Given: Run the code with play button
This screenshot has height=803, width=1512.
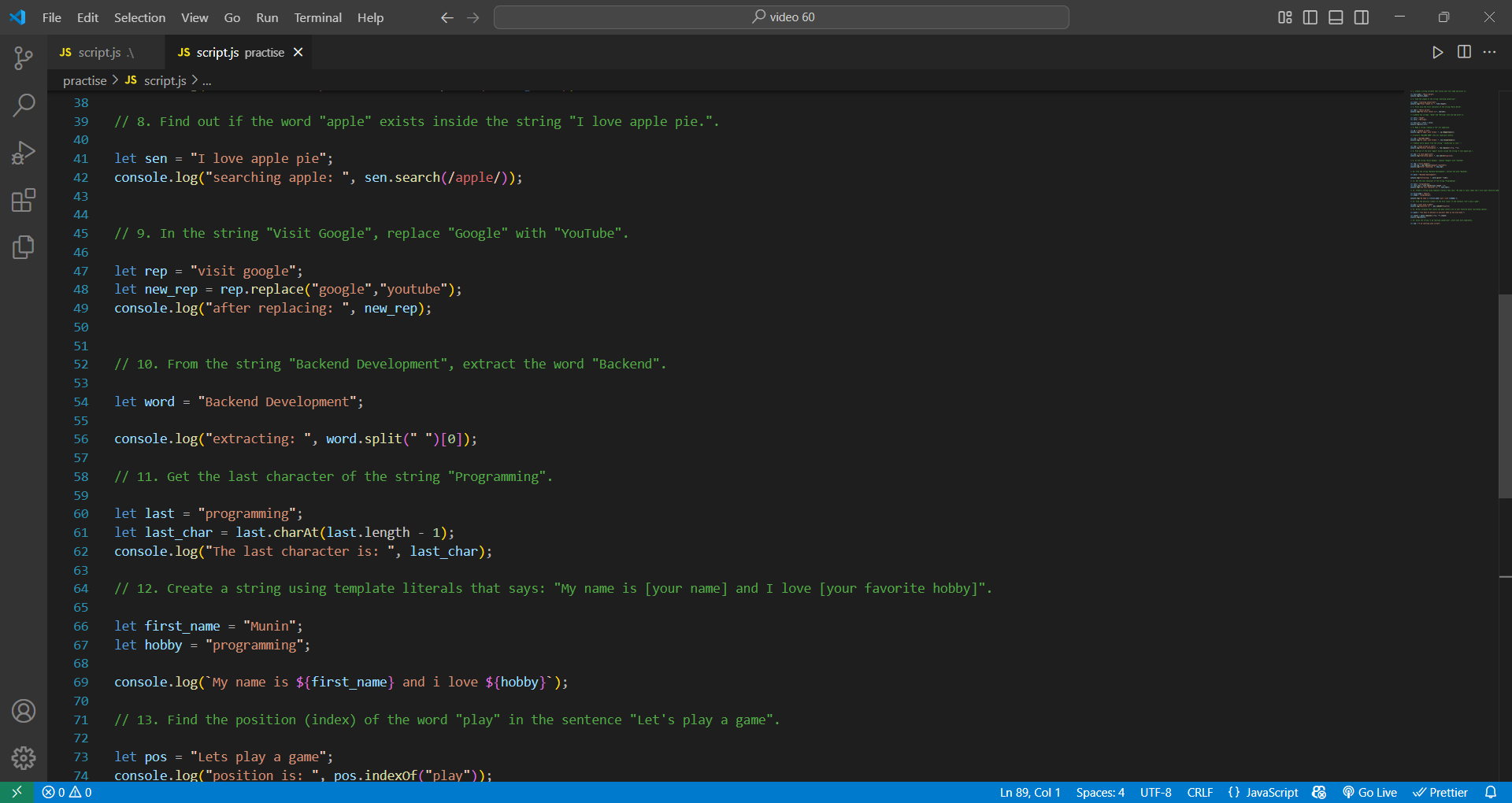Looking at the screenshot, I should (x=1438, y=52).
